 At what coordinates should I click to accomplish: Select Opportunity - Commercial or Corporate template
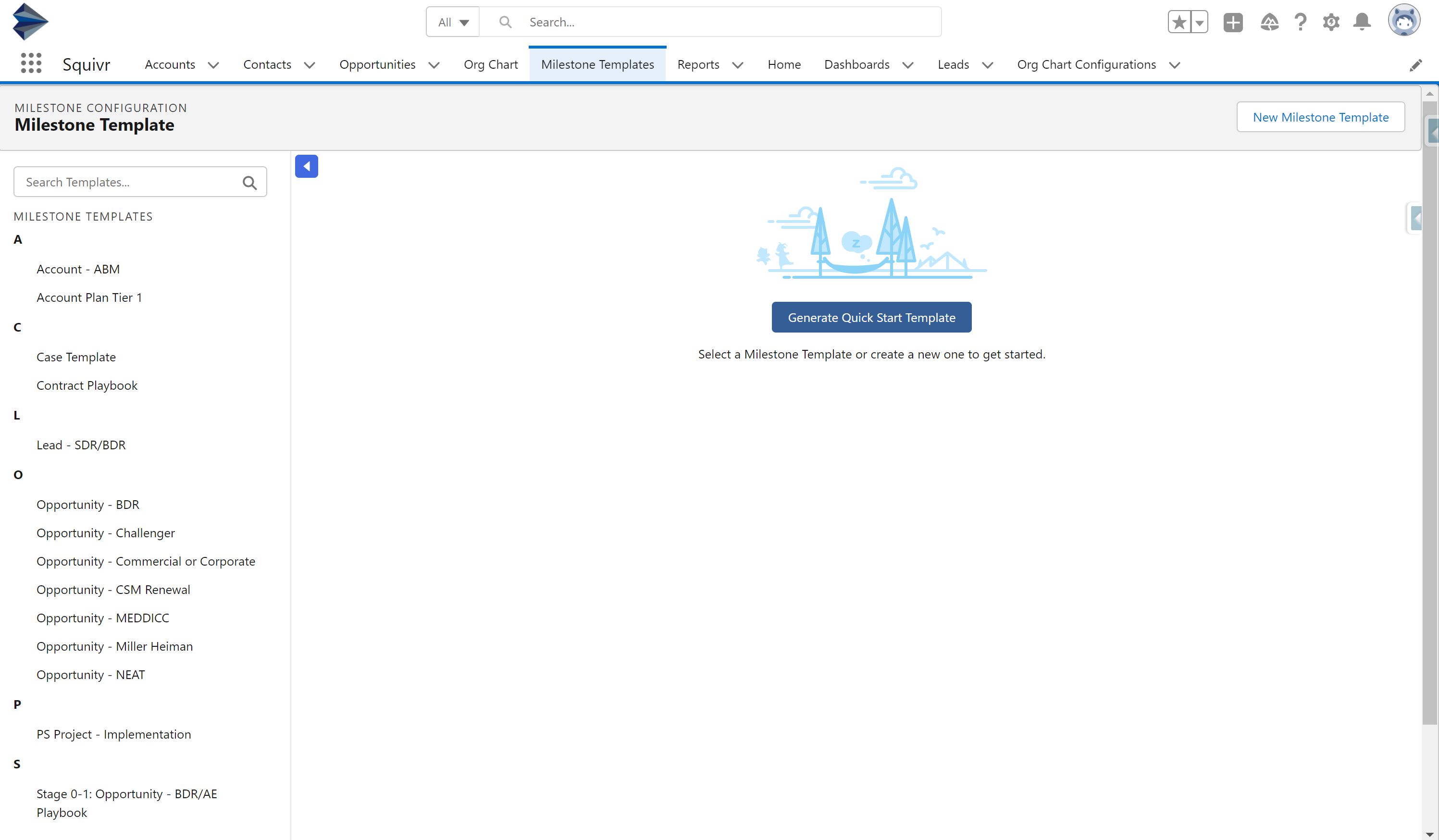click(x=146, y=561)
